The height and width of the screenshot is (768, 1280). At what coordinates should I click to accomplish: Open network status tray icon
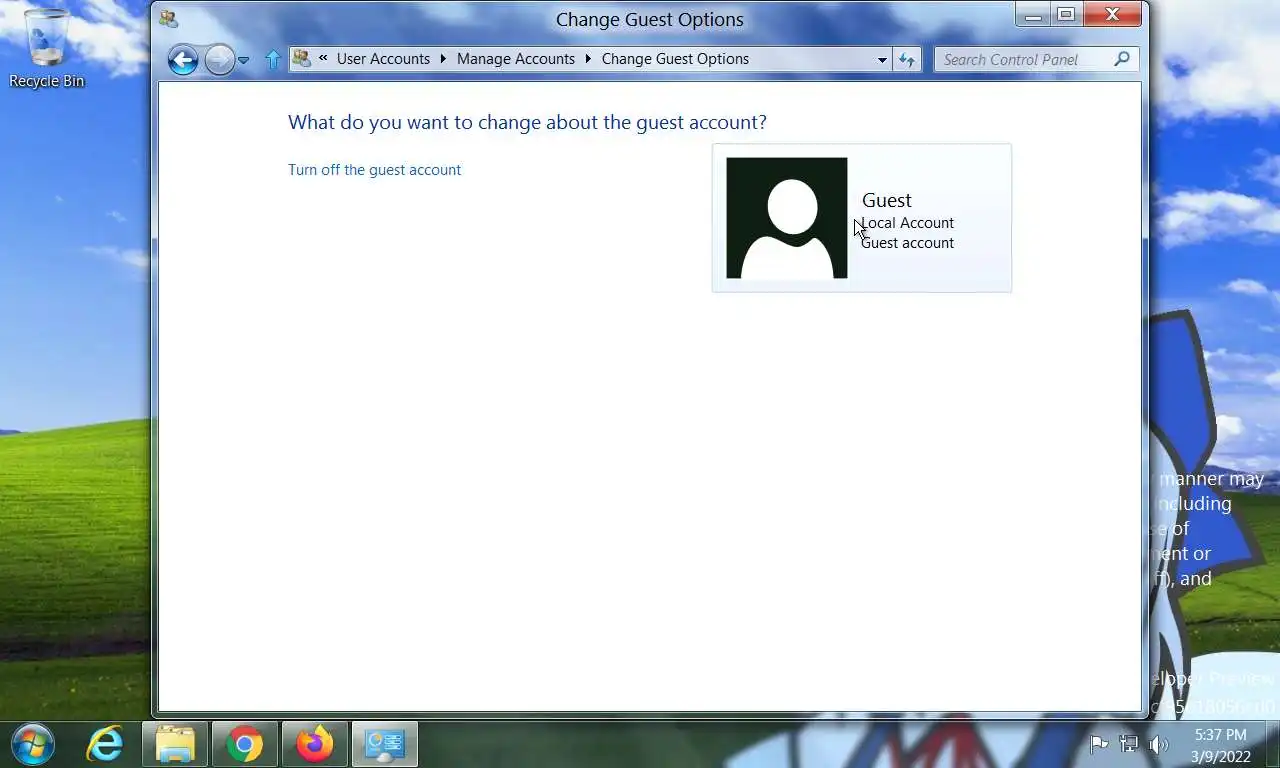coord(1129,744)
